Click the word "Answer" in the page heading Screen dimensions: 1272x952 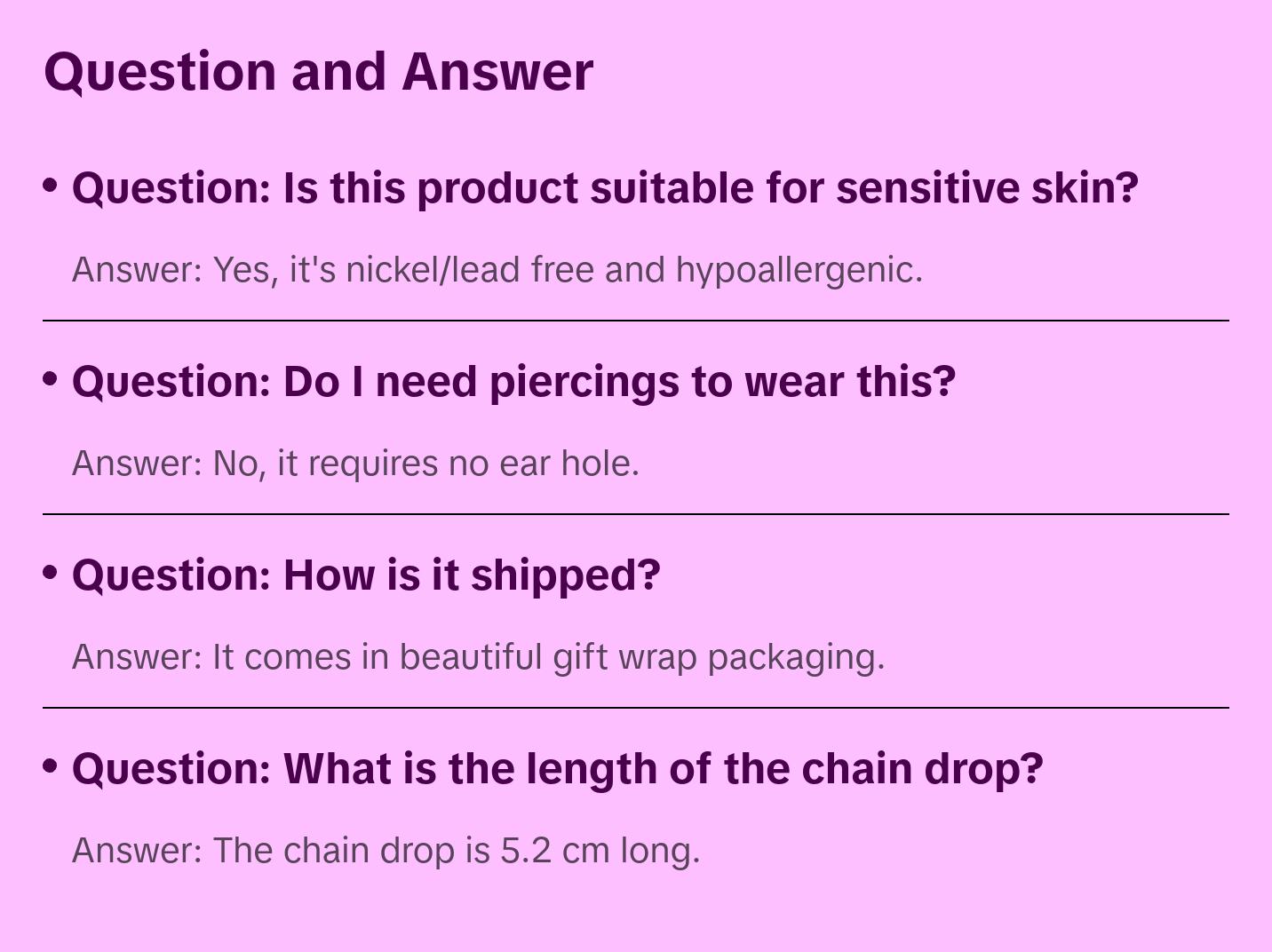click(x=497, y=71)
